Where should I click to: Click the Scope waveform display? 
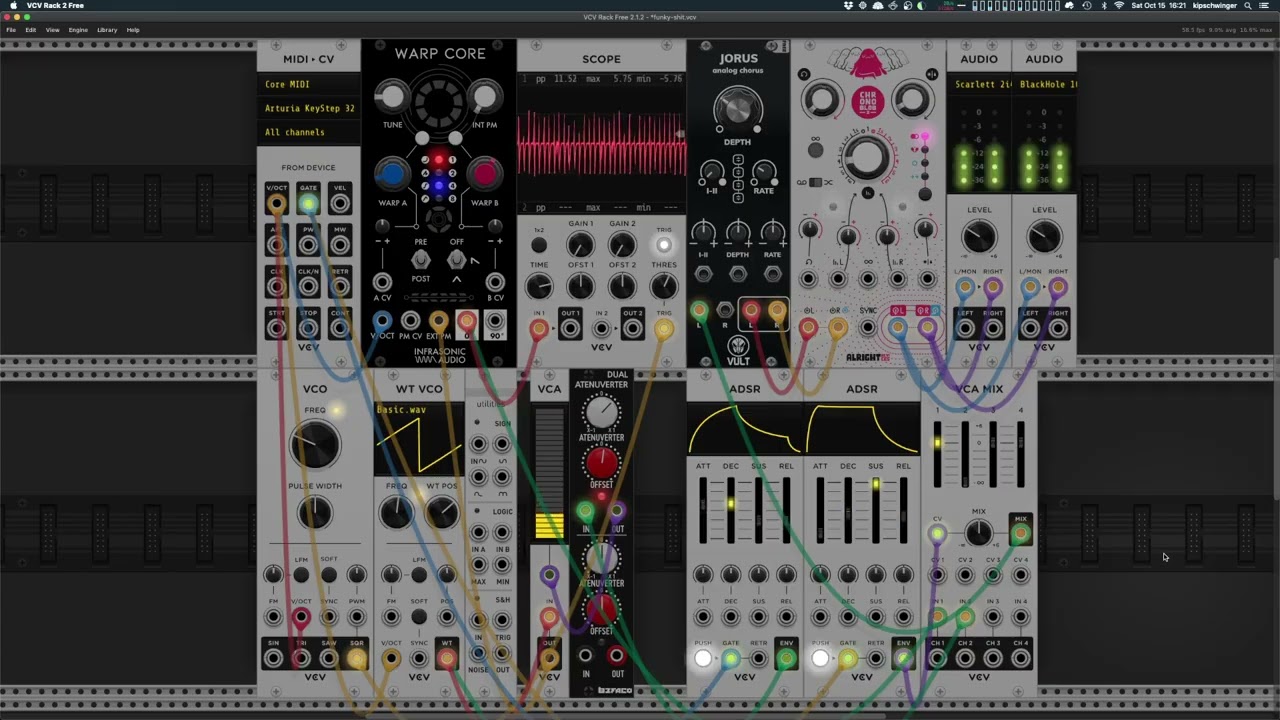602,142
